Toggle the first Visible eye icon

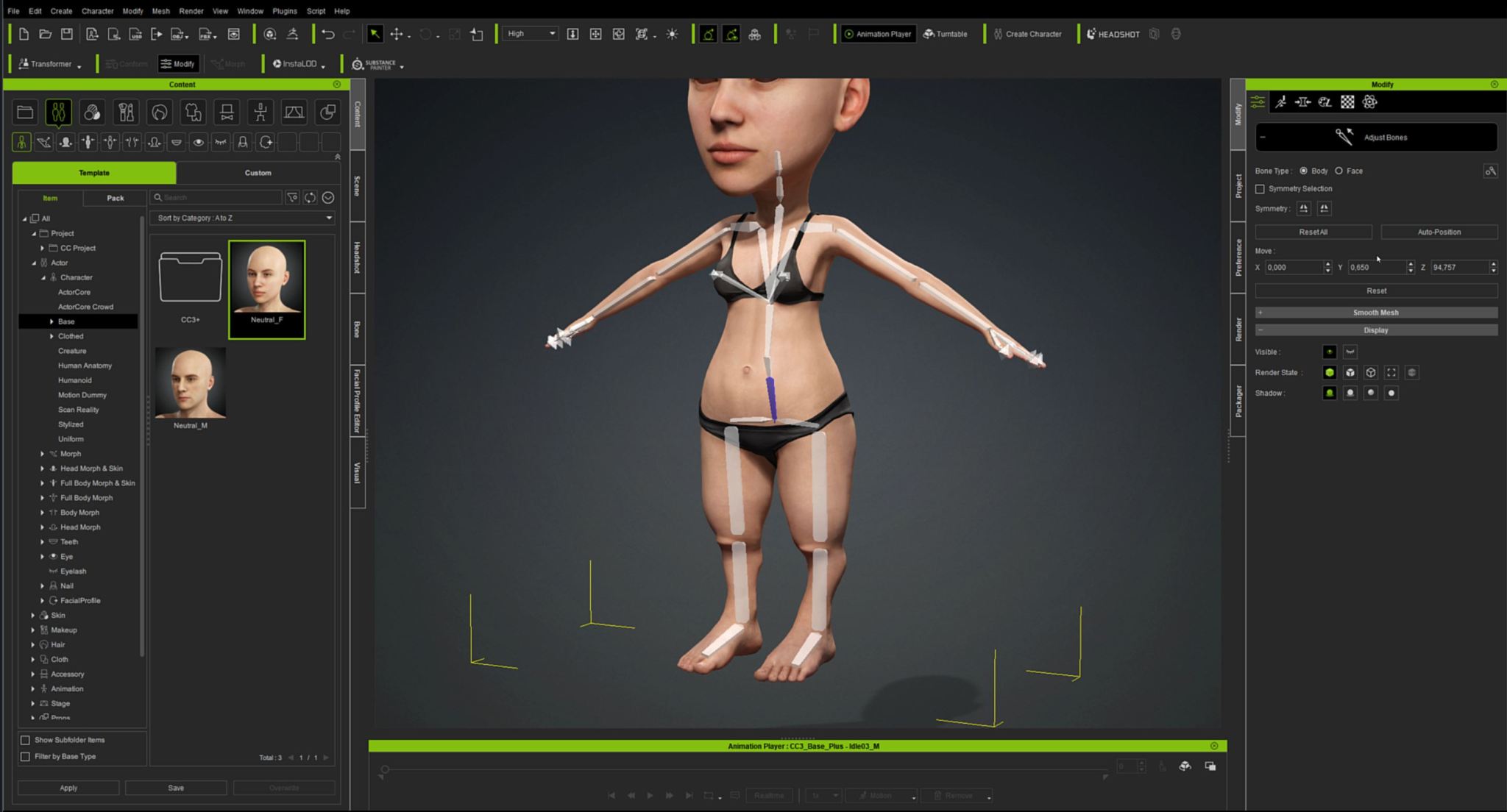click(x=1329, y=352)
